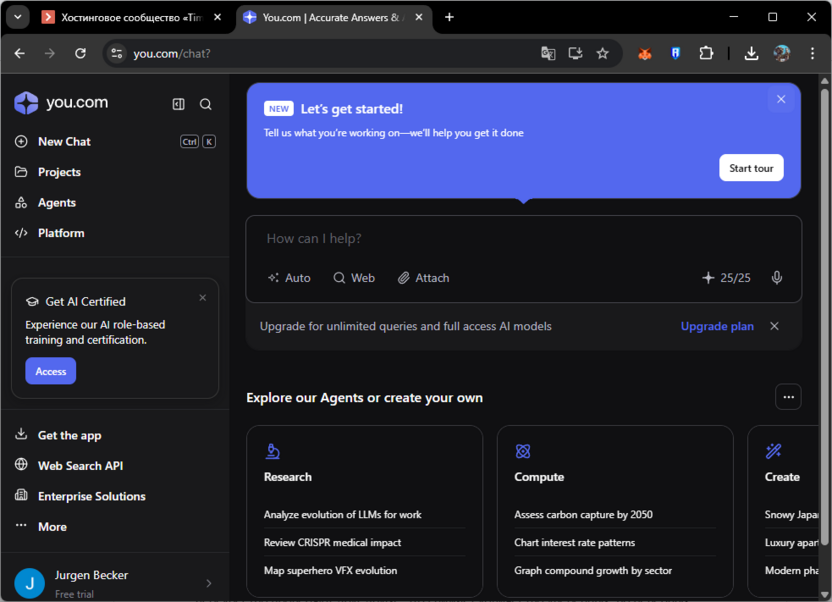The image size is (832, 602).
Task: Click the Start tour button
Action: click(751, 168)
